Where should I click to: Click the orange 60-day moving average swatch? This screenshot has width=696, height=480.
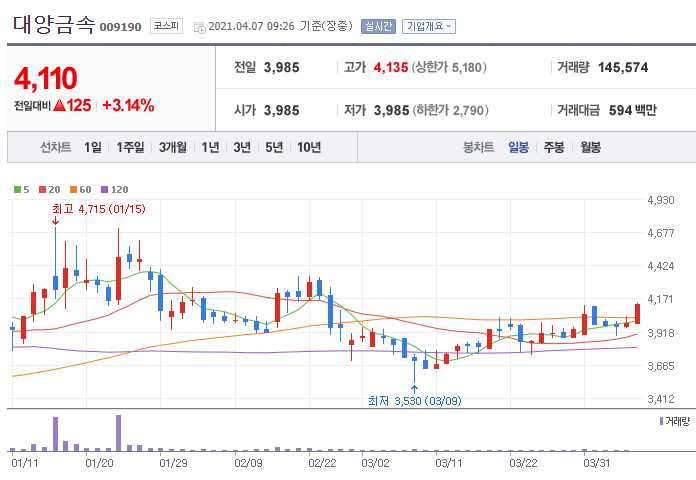tap(74, 190)
